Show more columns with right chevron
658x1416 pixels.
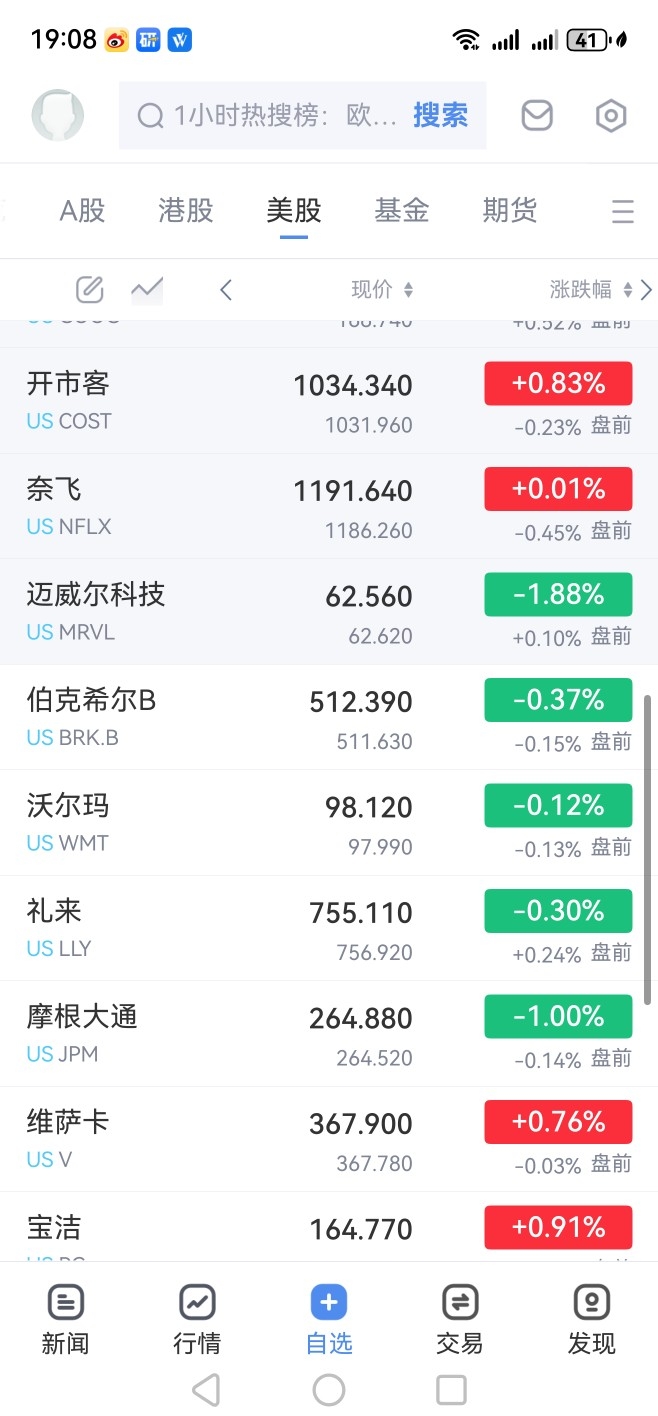pos(646,290)
